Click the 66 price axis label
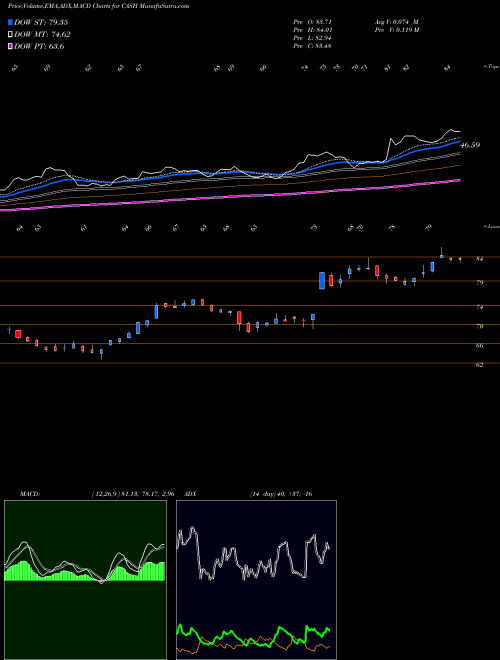The height and width of the screenshot is (660, 500). [479, 346]
